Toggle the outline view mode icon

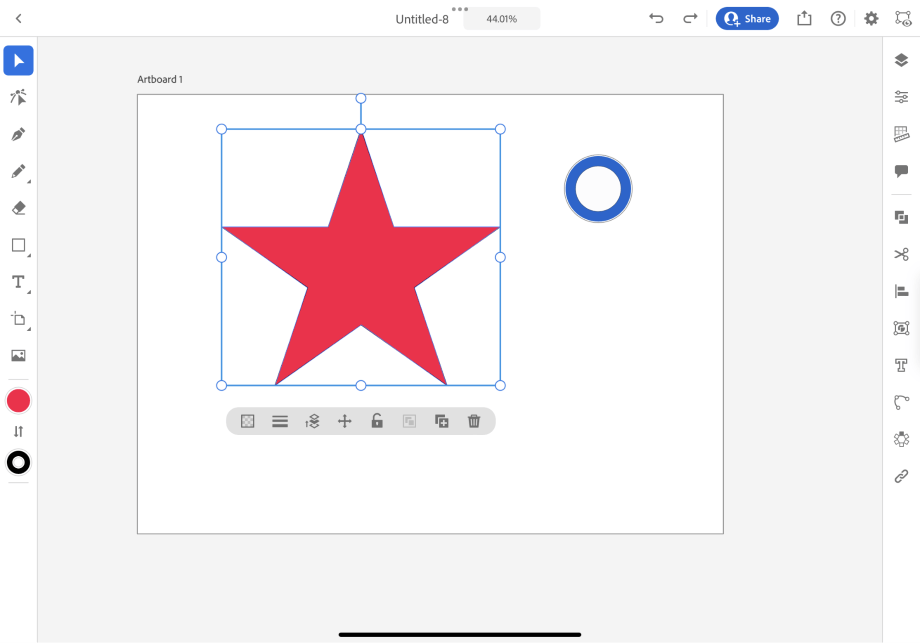coord(903,19)
